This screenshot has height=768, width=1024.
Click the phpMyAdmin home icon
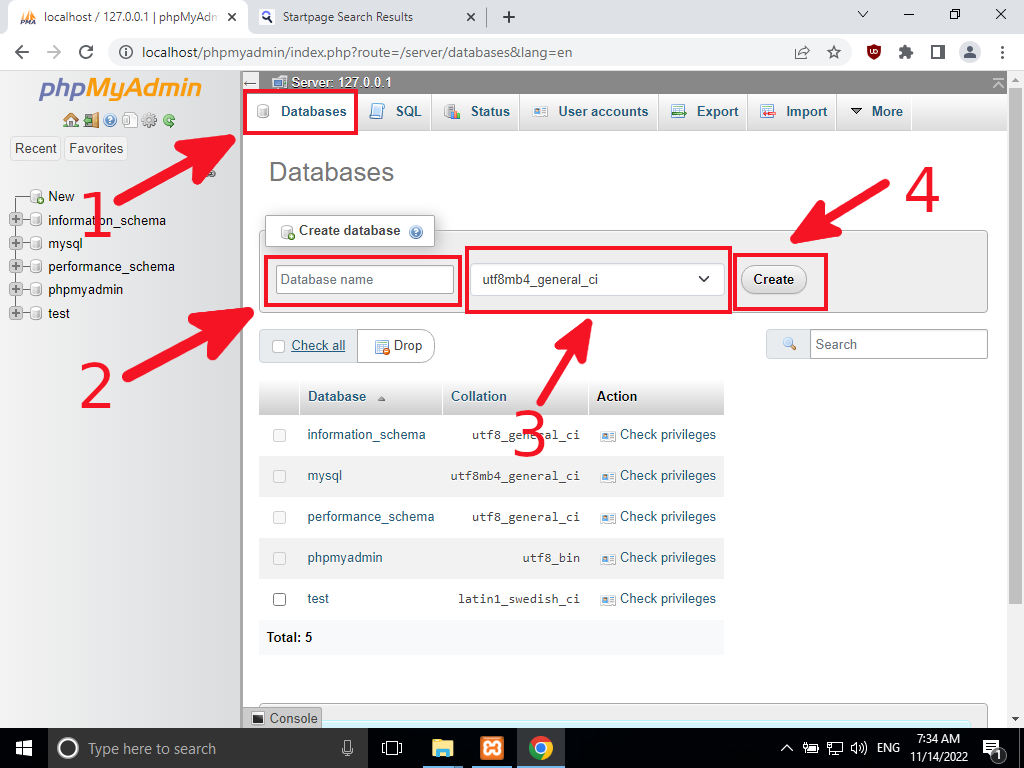(71, 120)
